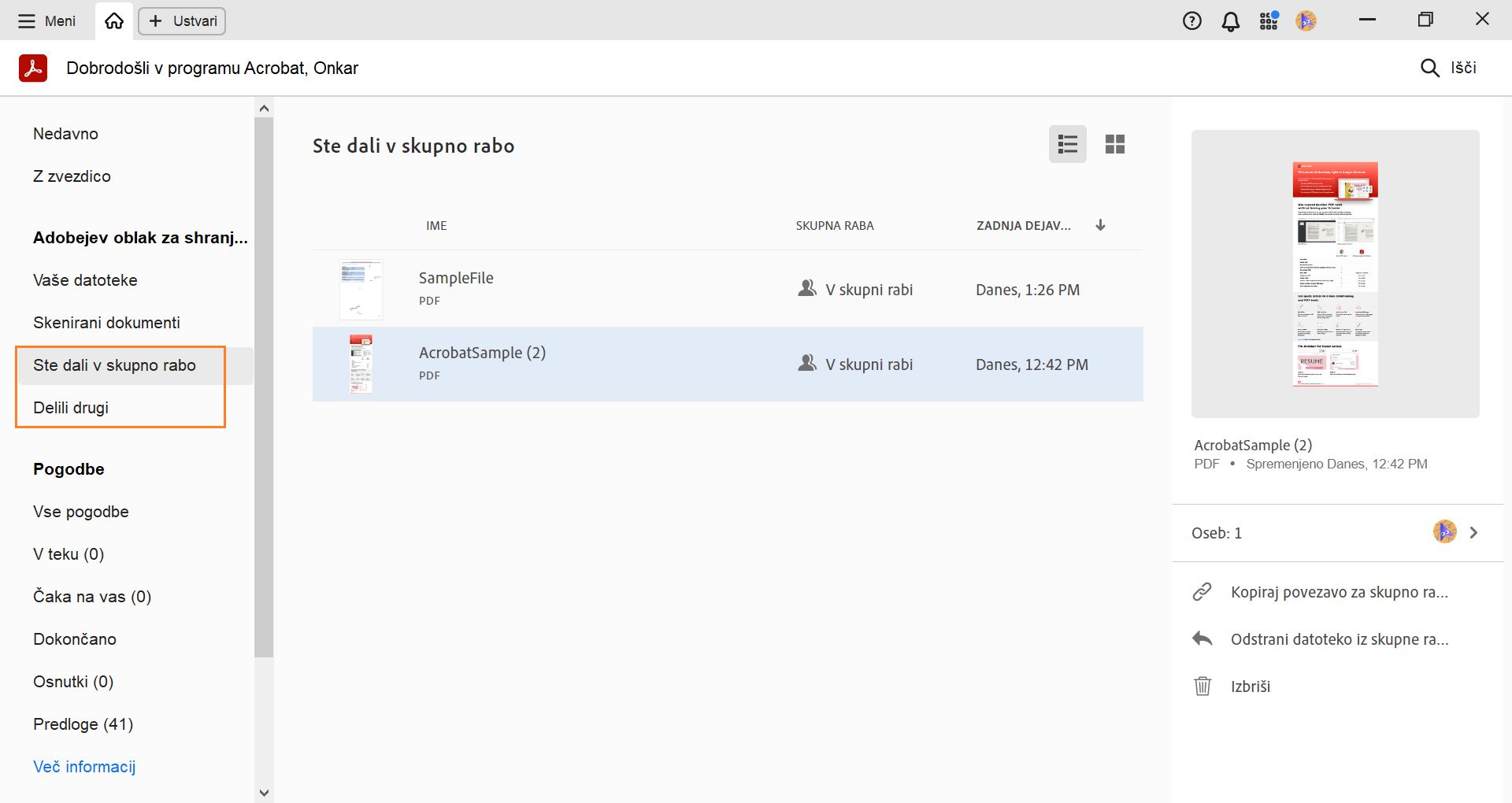This screenshot has height=803, width=1512.
Task: Open Vaše datoteke in the sidebar
Action: pyautogui.click(x=85, y=280)
